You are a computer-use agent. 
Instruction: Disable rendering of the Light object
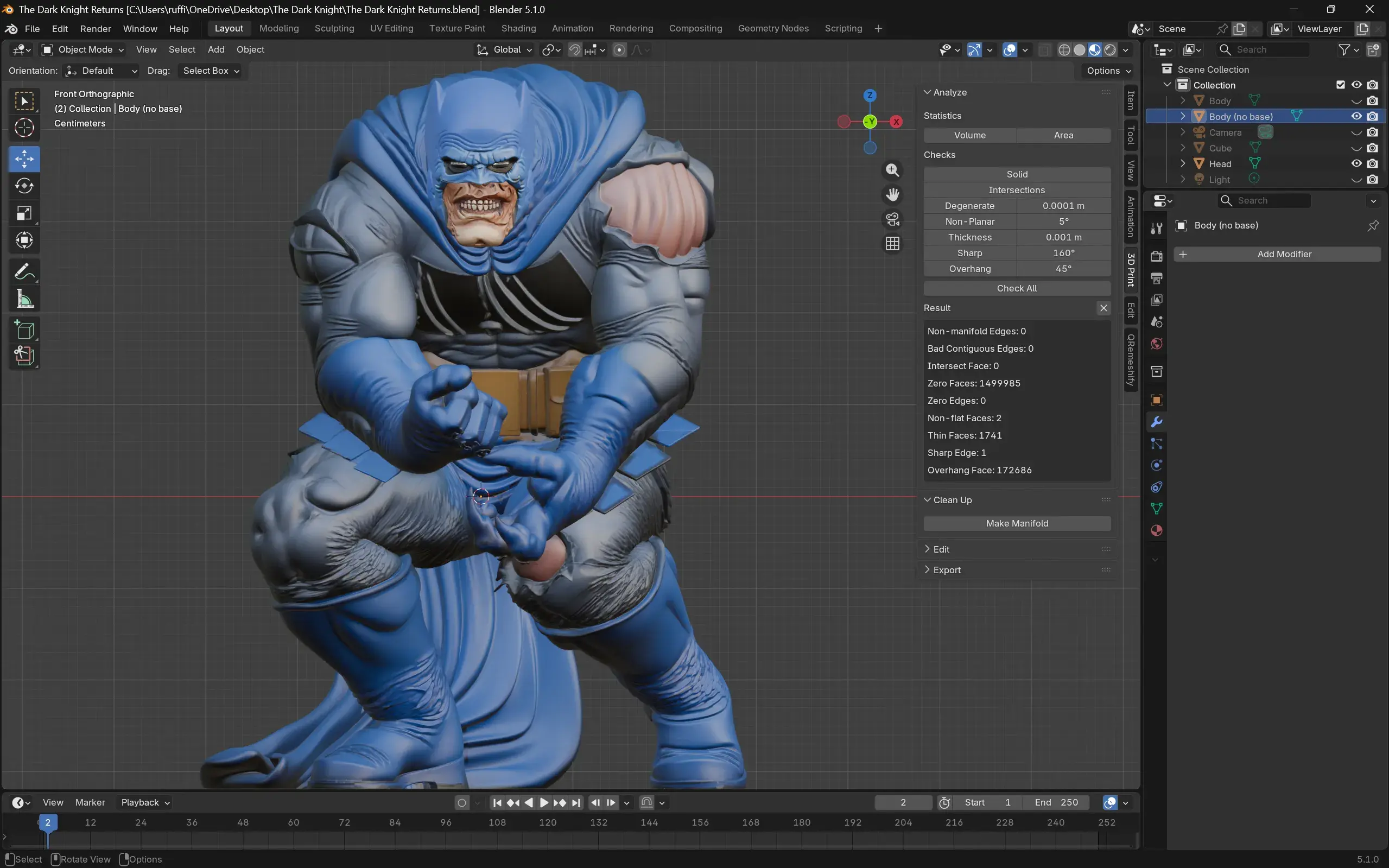click(x=1372, y=180)
